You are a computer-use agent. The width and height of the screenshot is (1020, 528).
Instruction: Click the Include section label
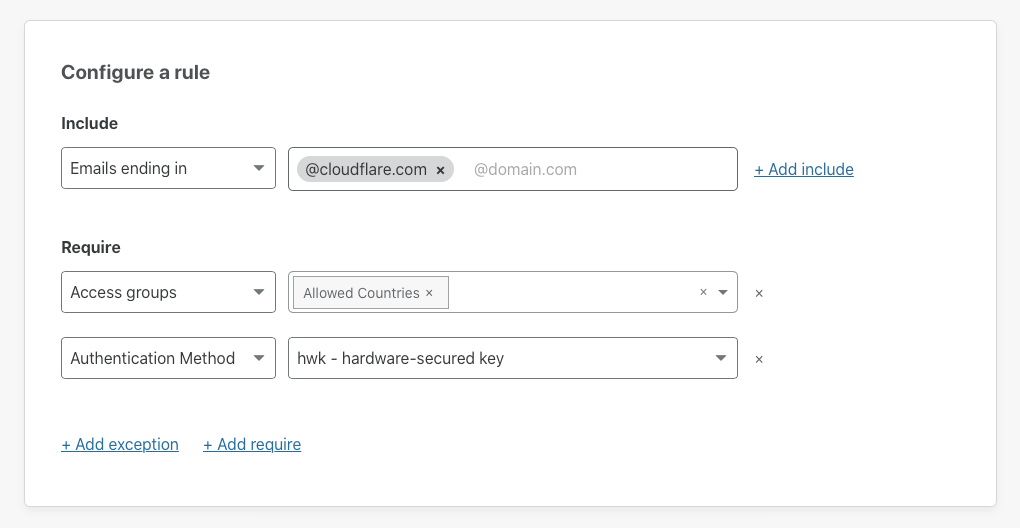89,124
